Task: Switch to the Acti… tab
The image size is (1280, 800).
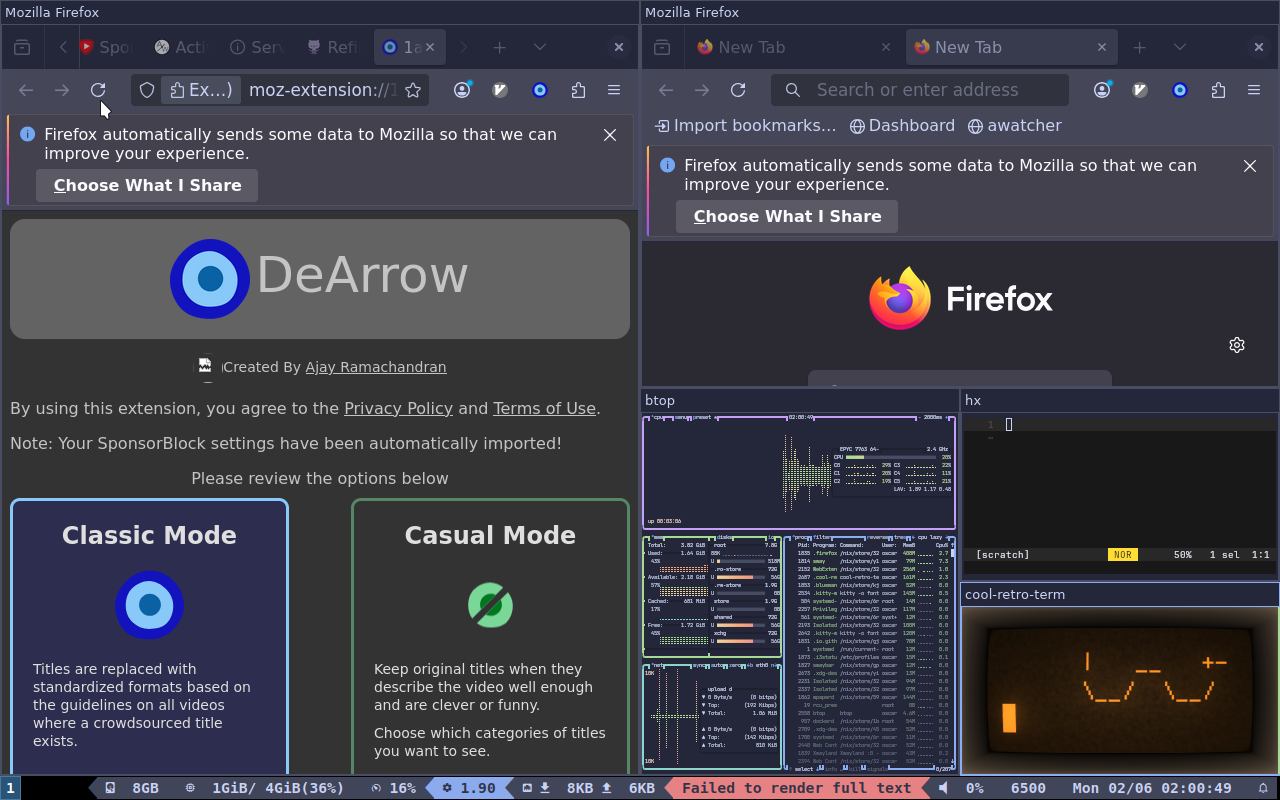Action: tap(181, 47)
